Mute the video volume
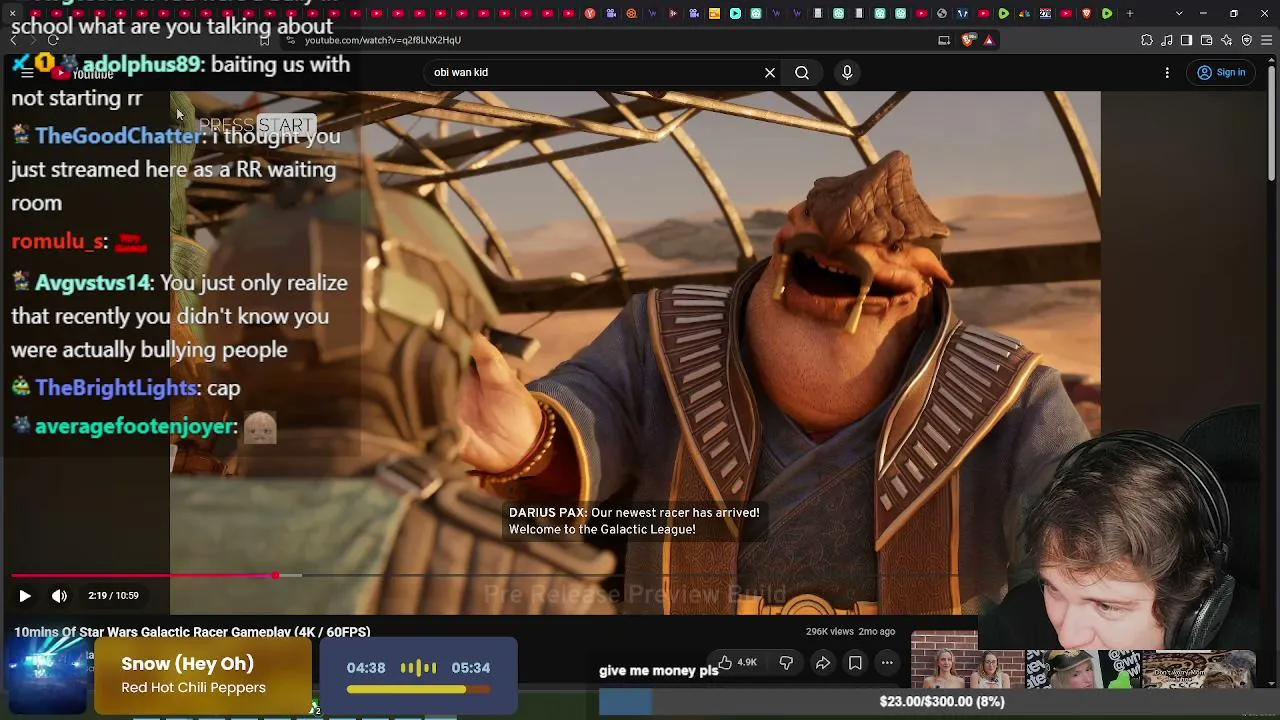The height and width of the screenshot is (720, 1280). point(59,596)
